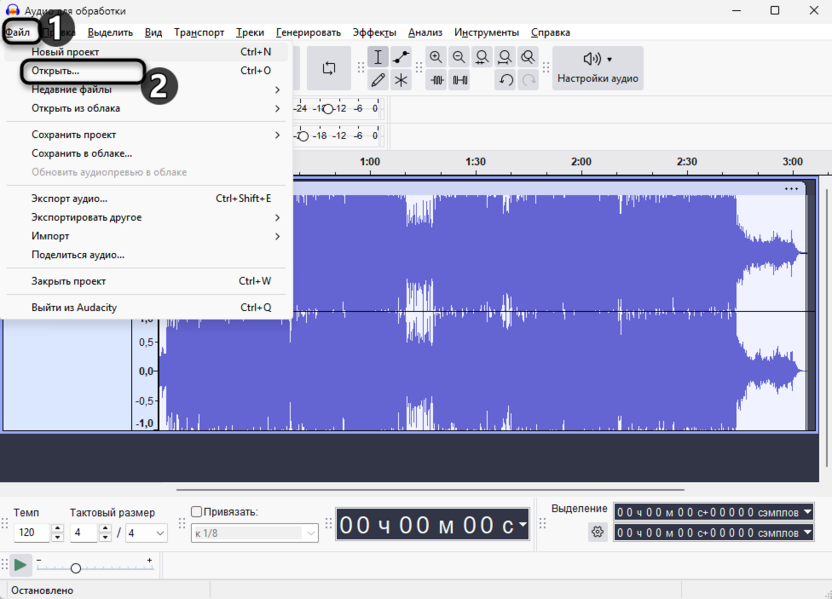
Task: Open selection start format dropdown arrow
Action: point(808,511)
